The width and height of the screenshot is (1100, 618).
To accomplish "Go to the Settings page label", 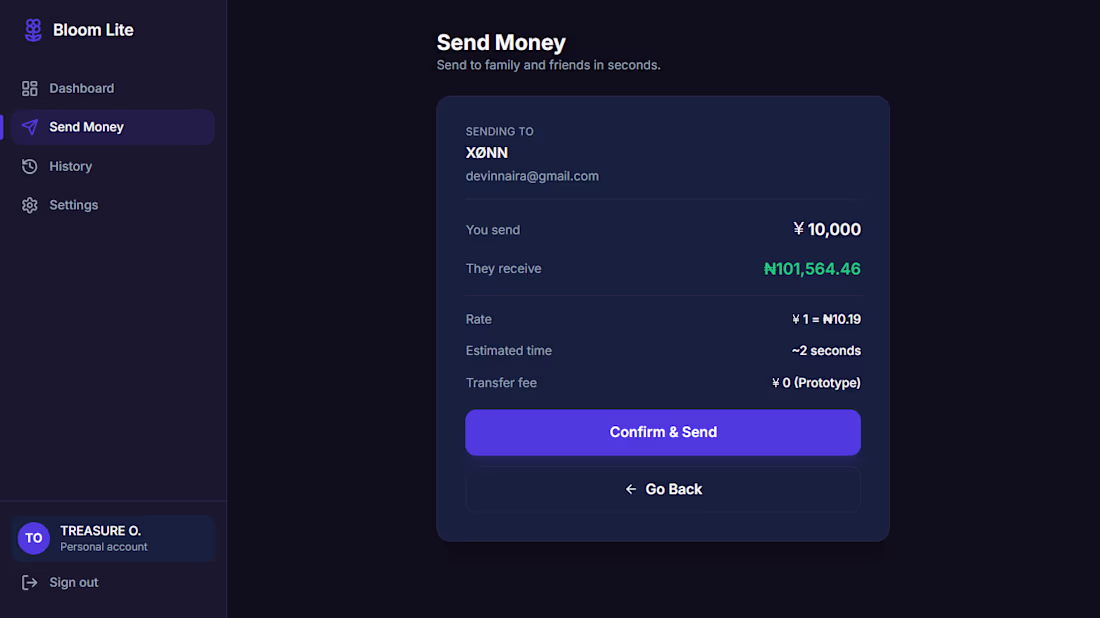I will coord(74,205).
